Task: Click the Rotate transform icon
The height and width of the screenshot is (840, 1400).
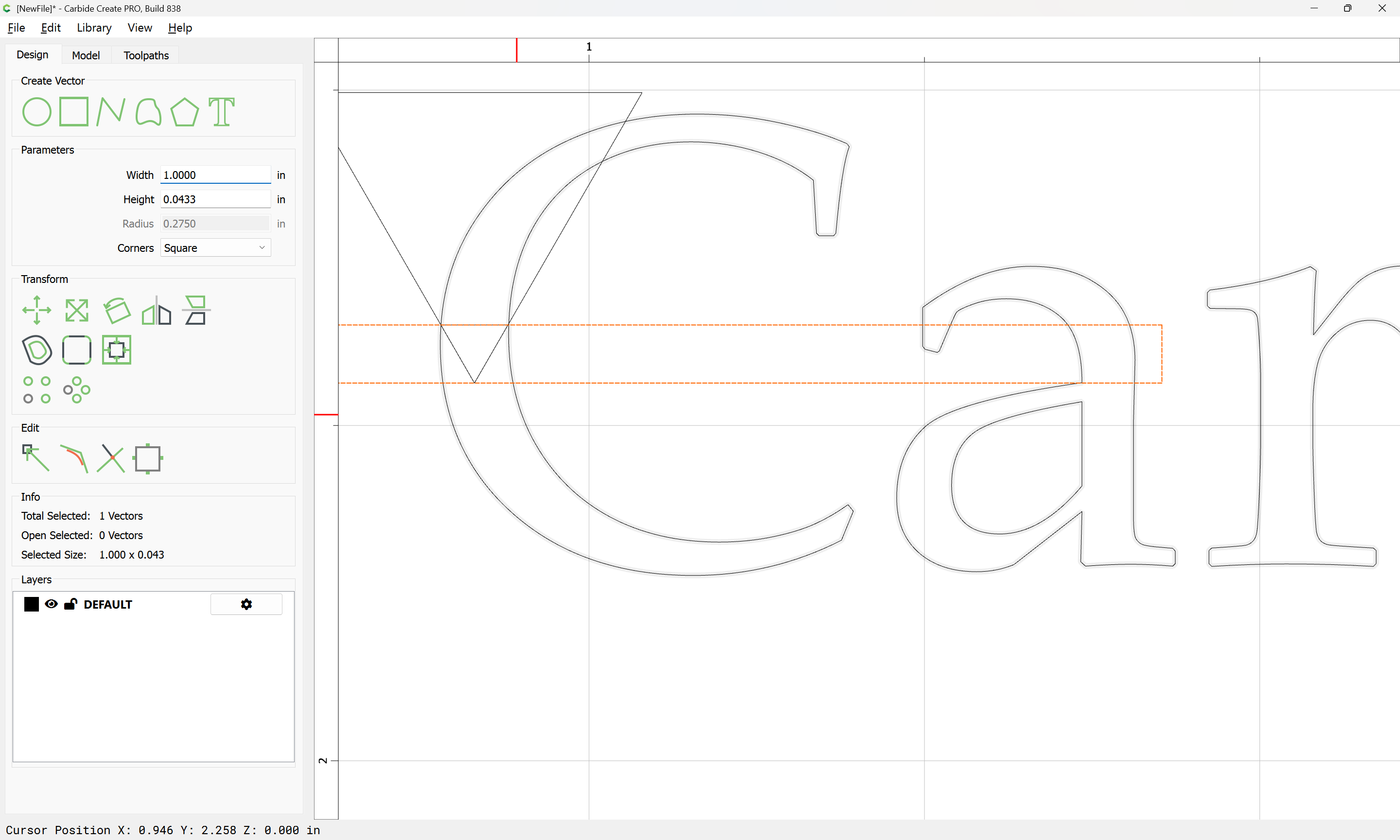Action: 117,310
